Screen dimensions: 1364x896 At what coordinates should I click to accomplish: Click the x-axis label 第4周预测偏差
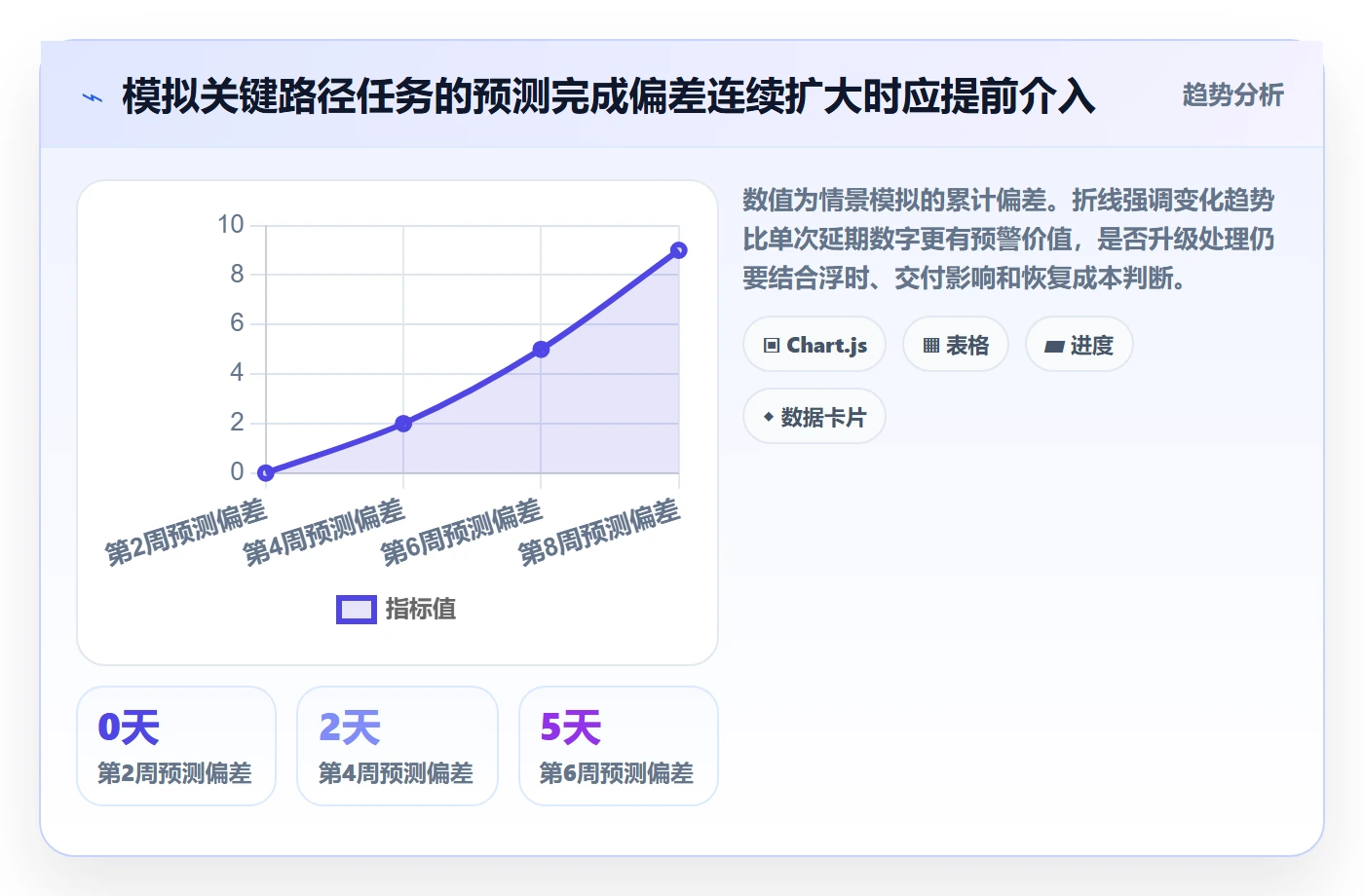tap(323, 532)
